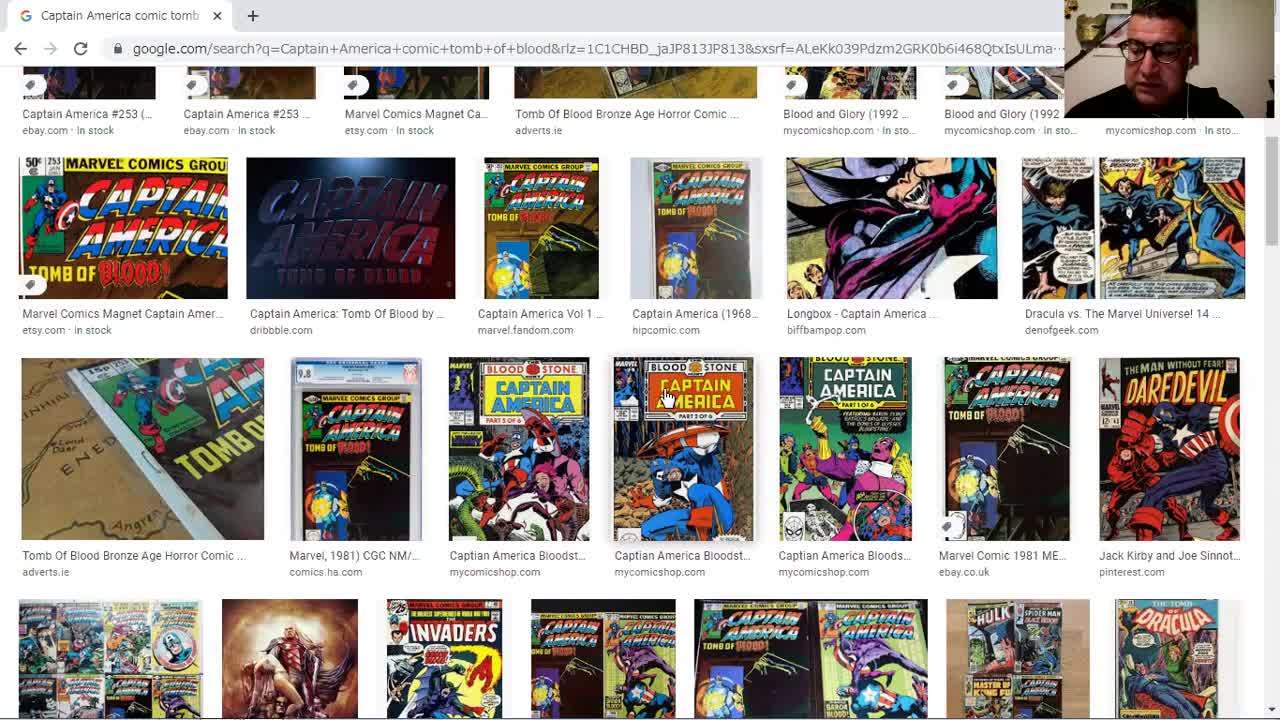Screen dimensions: 1280x720
Task: Open the CGC graded comics.ha.com image
Action: coord(356,449)
